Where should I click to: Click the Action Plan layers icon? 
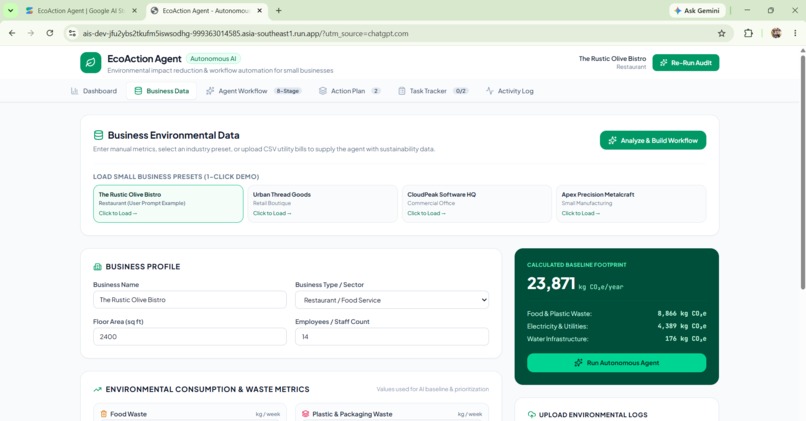coord(322,91)
